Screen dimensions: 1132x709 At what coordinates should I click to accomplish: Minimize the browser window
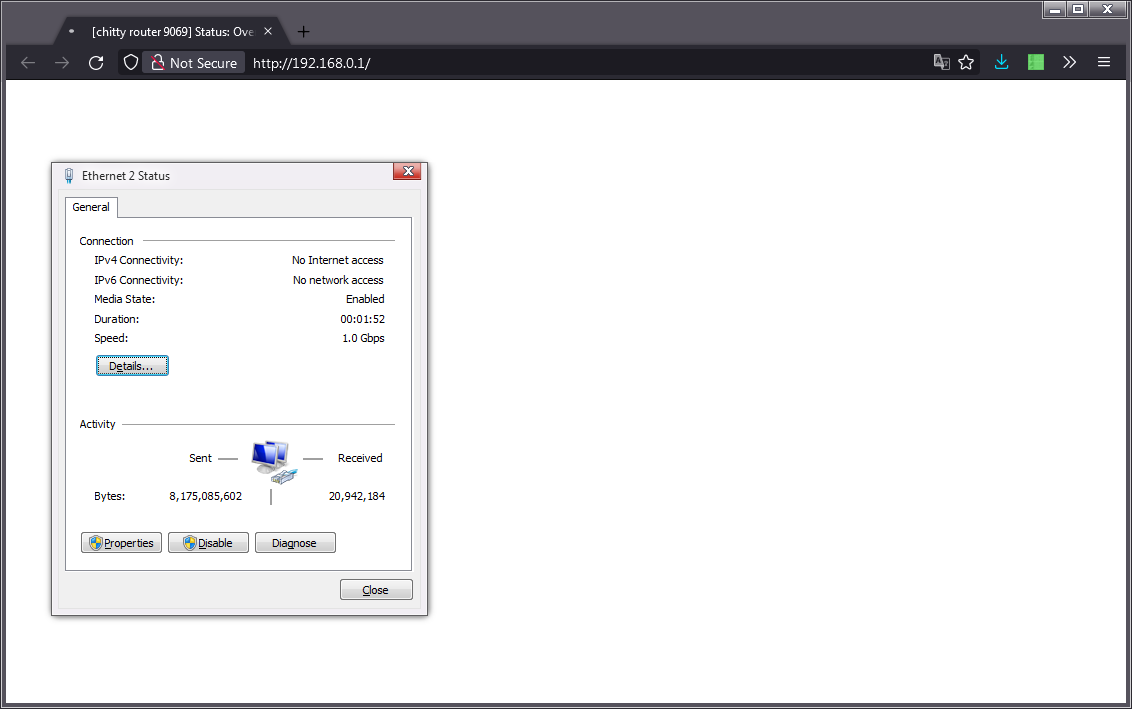[1055, 9]
